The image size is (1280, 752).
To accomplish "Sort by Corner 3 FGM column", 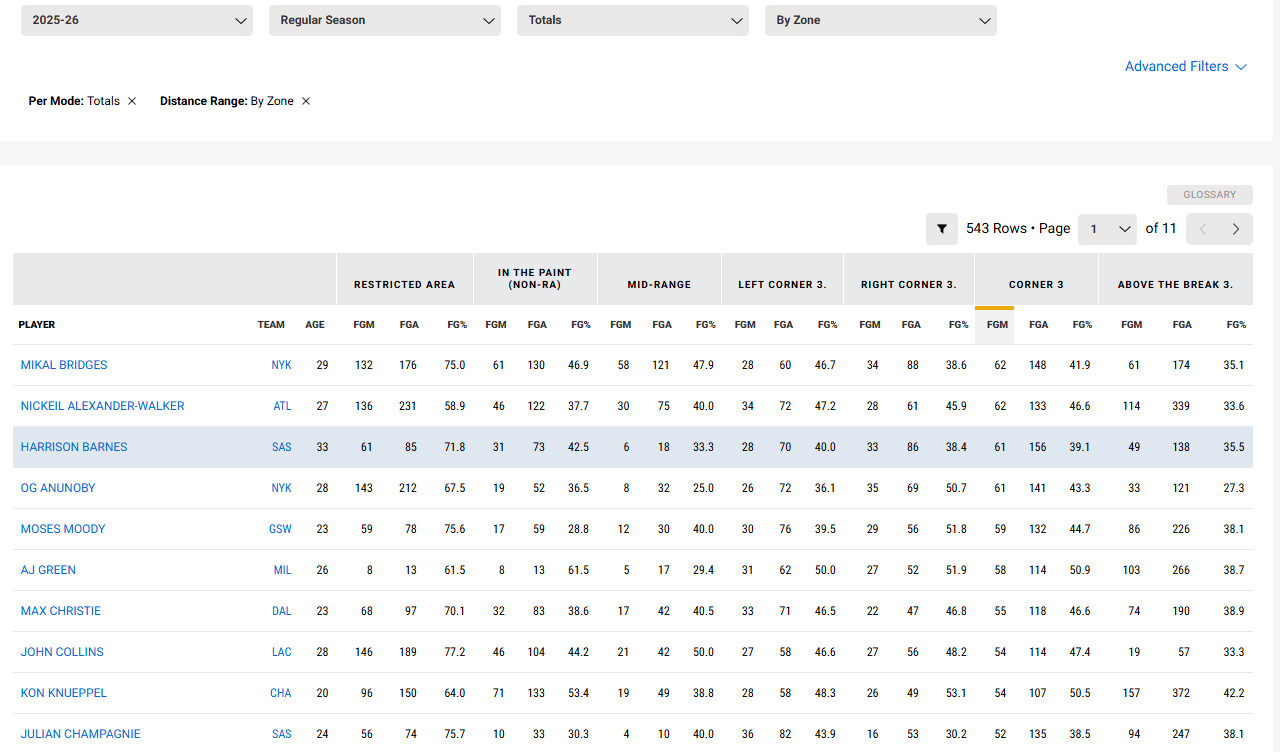I will tap(997, 325).
